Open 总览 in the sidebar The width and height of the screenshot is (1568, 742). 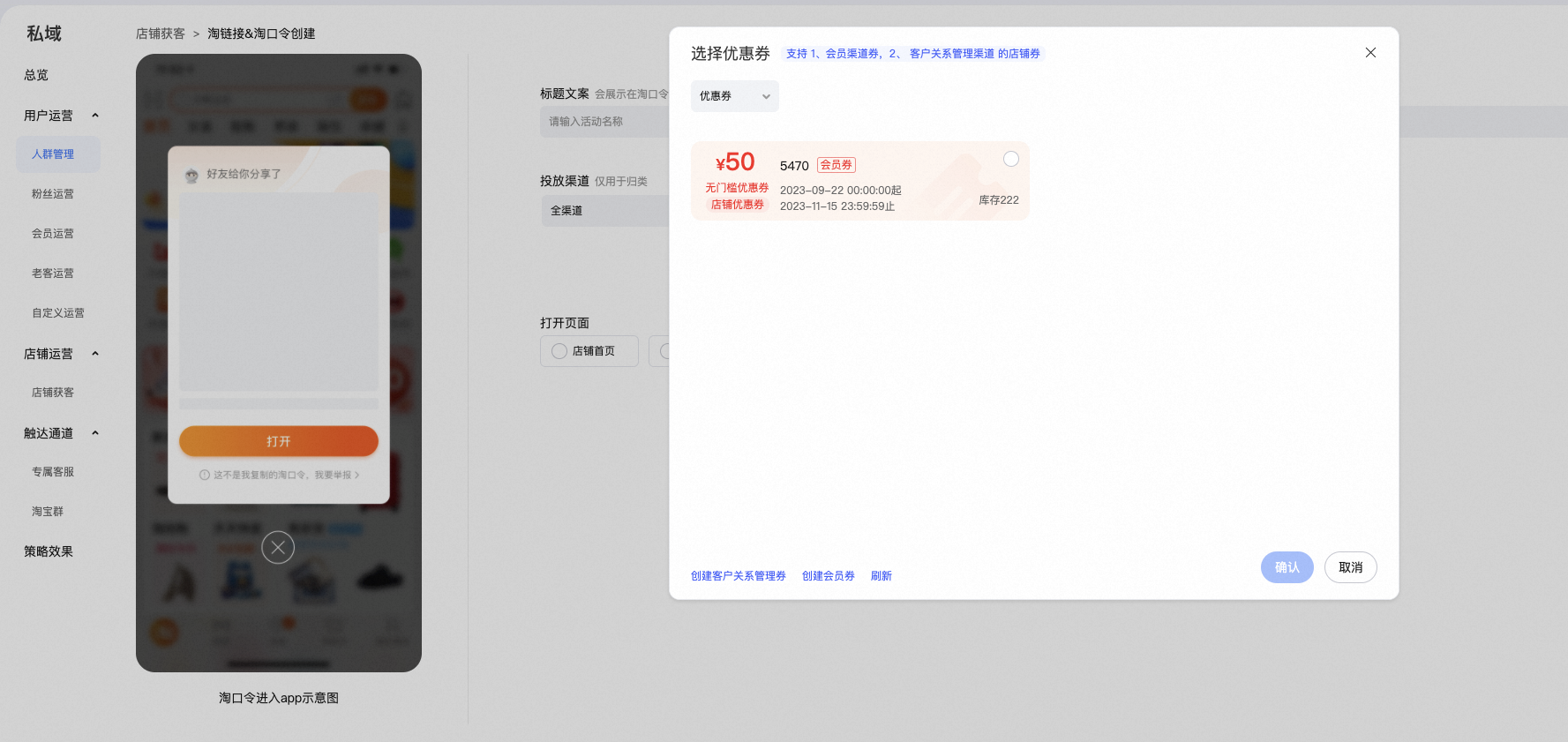point(36,75)
